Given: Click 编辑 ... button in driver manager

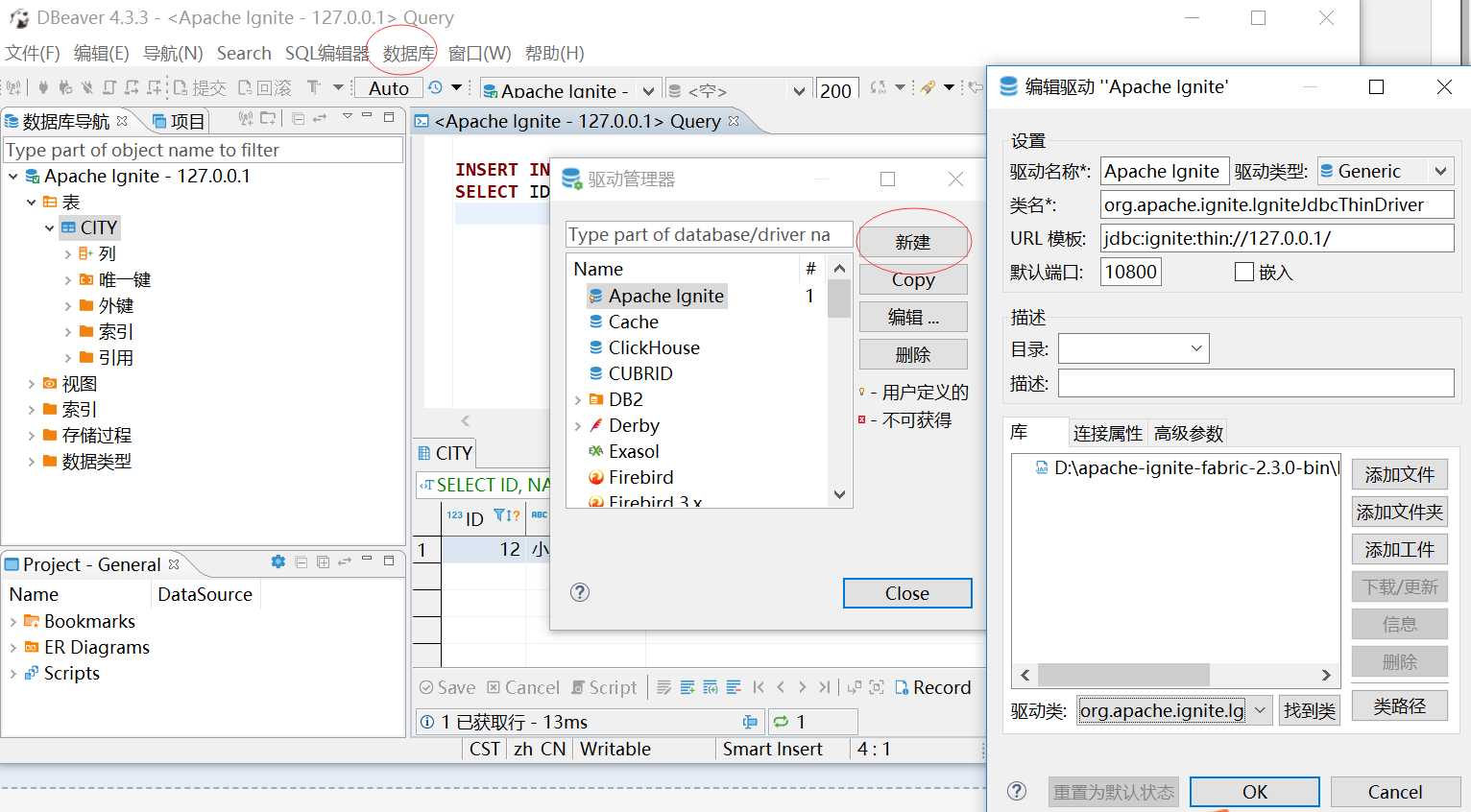Looking at the screenshot, I should pos(913,317).
